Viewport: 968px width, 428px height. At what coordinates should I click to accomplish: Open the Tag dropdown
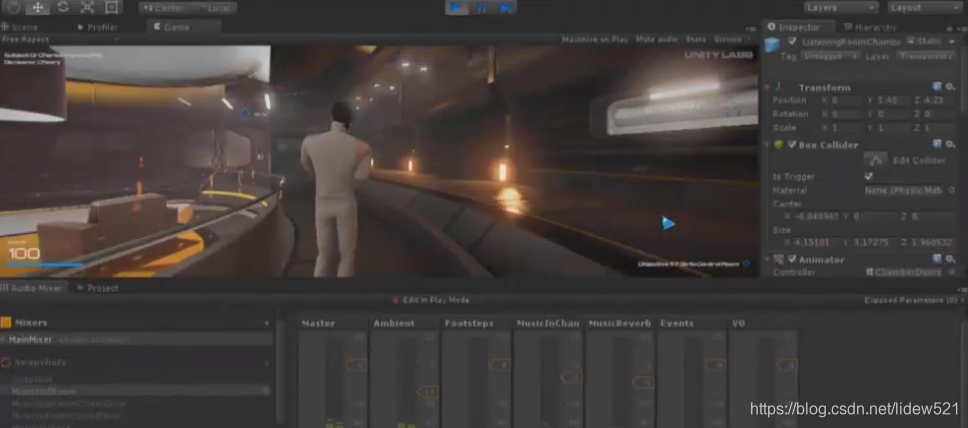click(x=830, y=56)
